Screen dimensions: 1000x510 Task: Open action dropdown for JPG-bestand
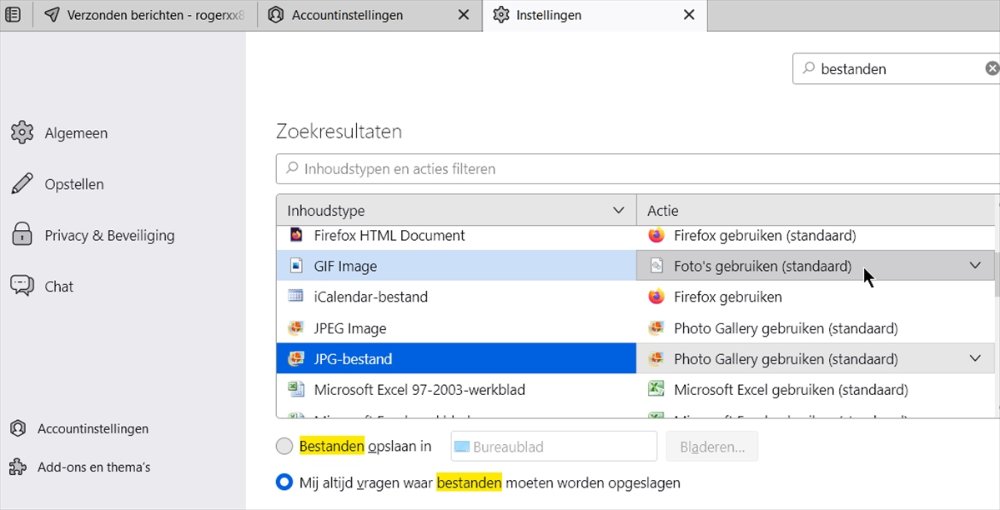click(975, 359)
